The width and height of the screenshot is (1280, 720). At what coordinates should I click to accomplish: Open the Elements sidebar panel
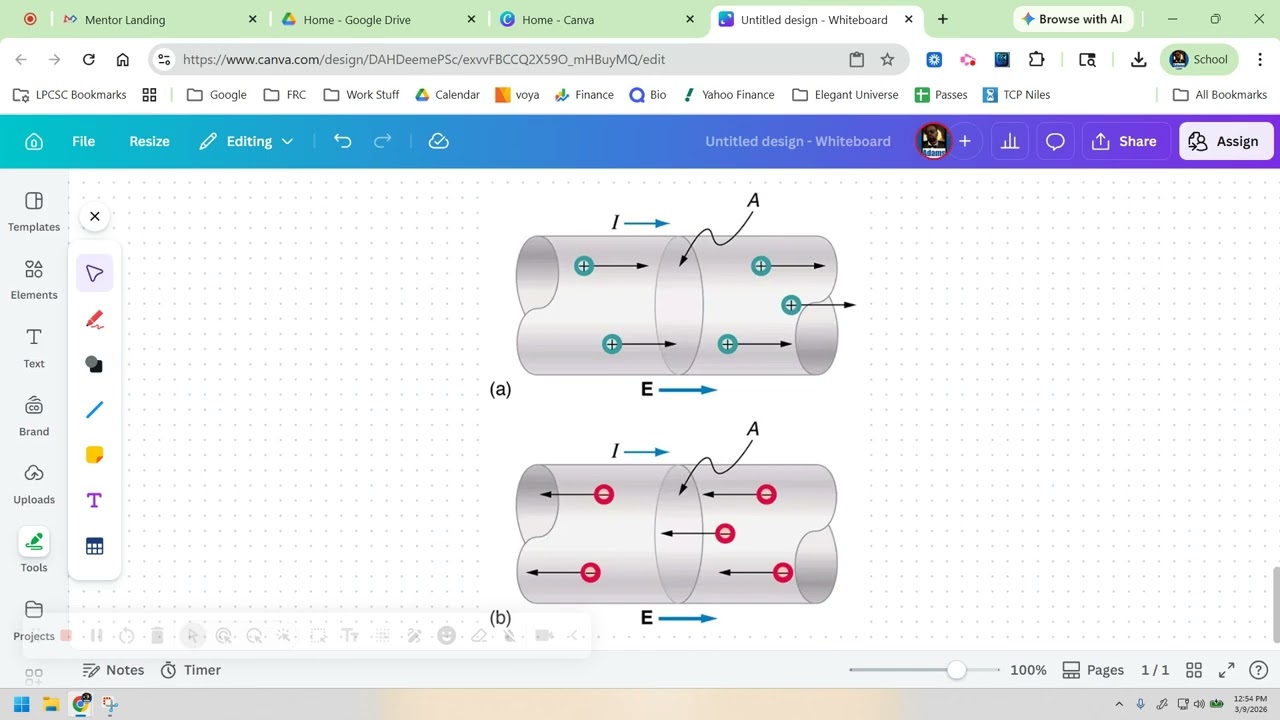click(x=34, y=280)
